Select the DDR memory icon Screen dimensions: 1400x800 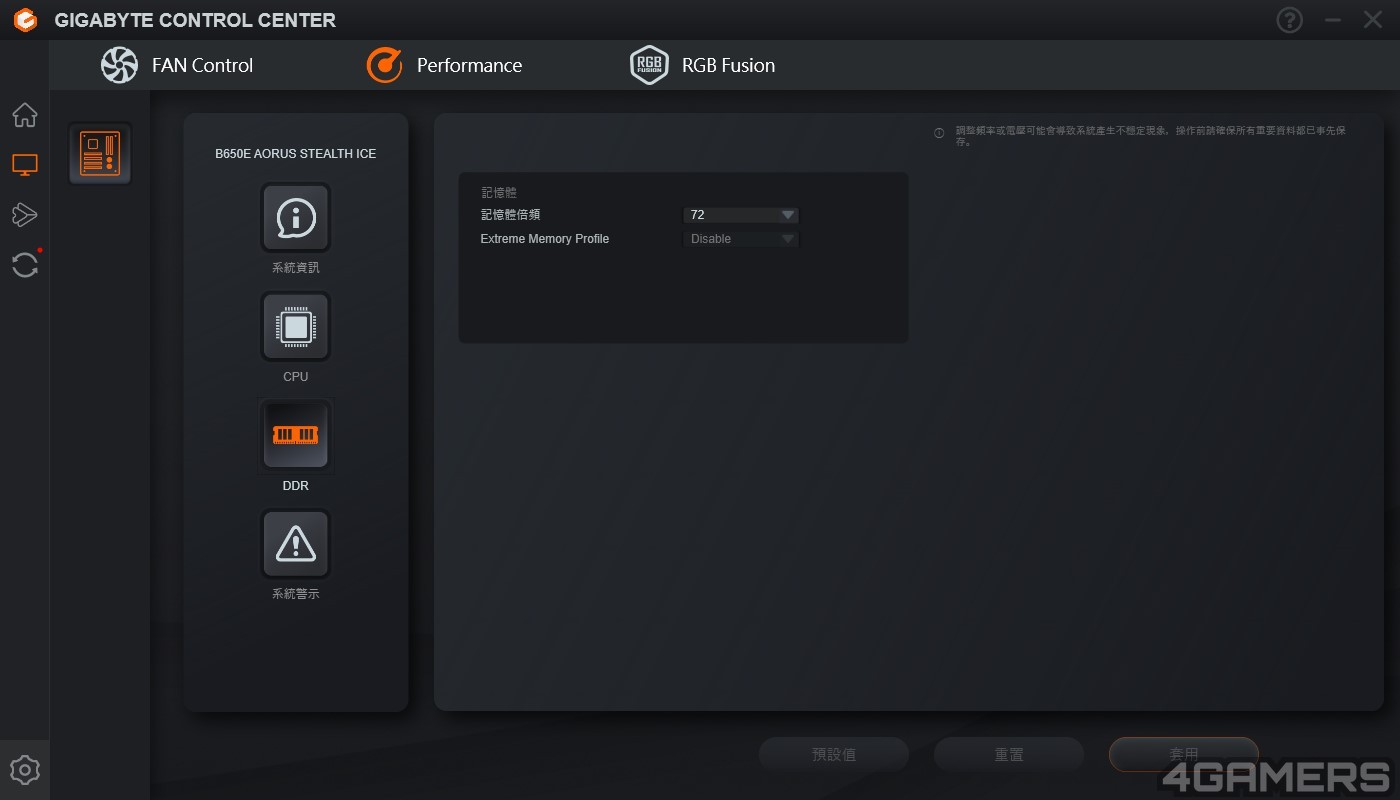pos(296,435)
